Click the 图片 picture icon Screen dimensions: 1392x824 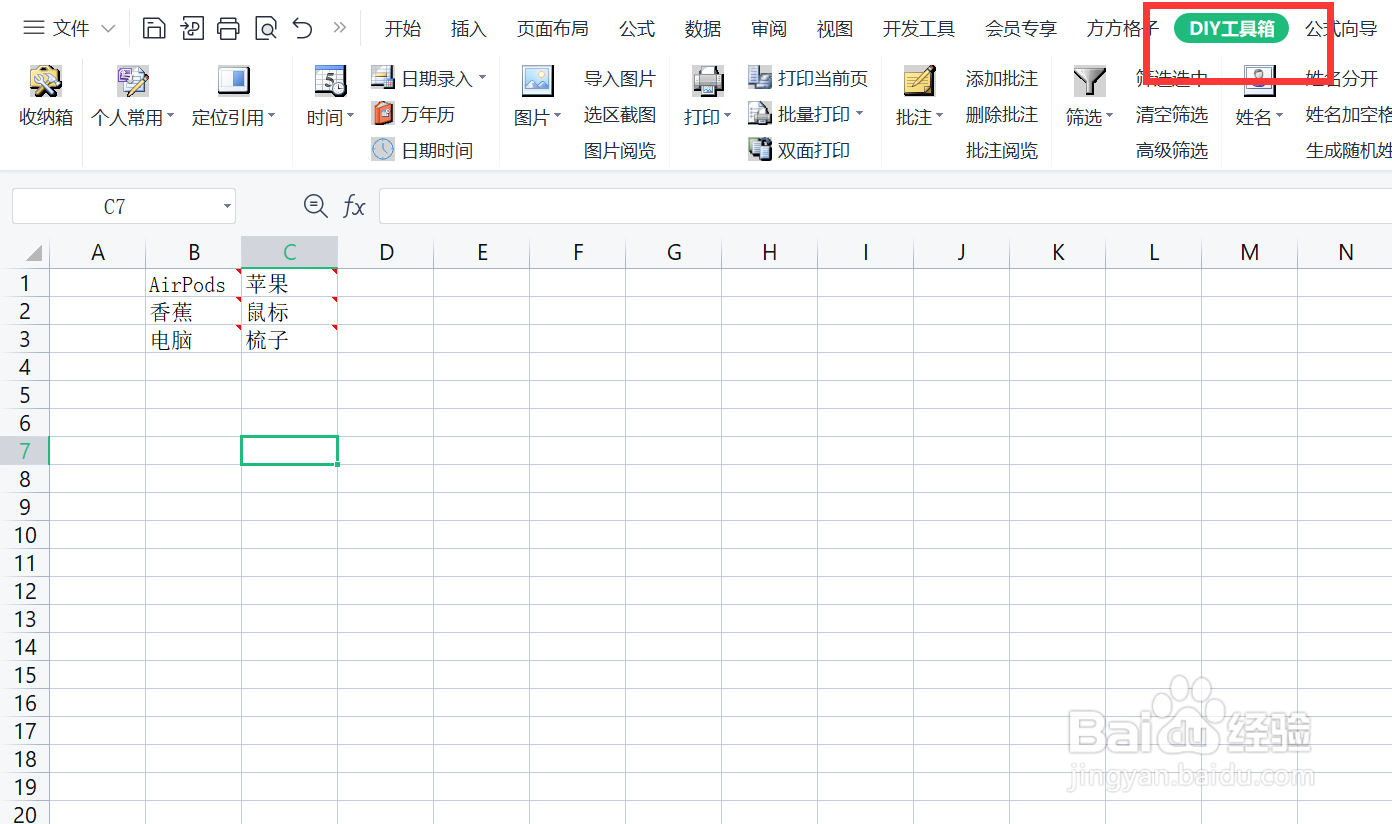tap(537, 81)
